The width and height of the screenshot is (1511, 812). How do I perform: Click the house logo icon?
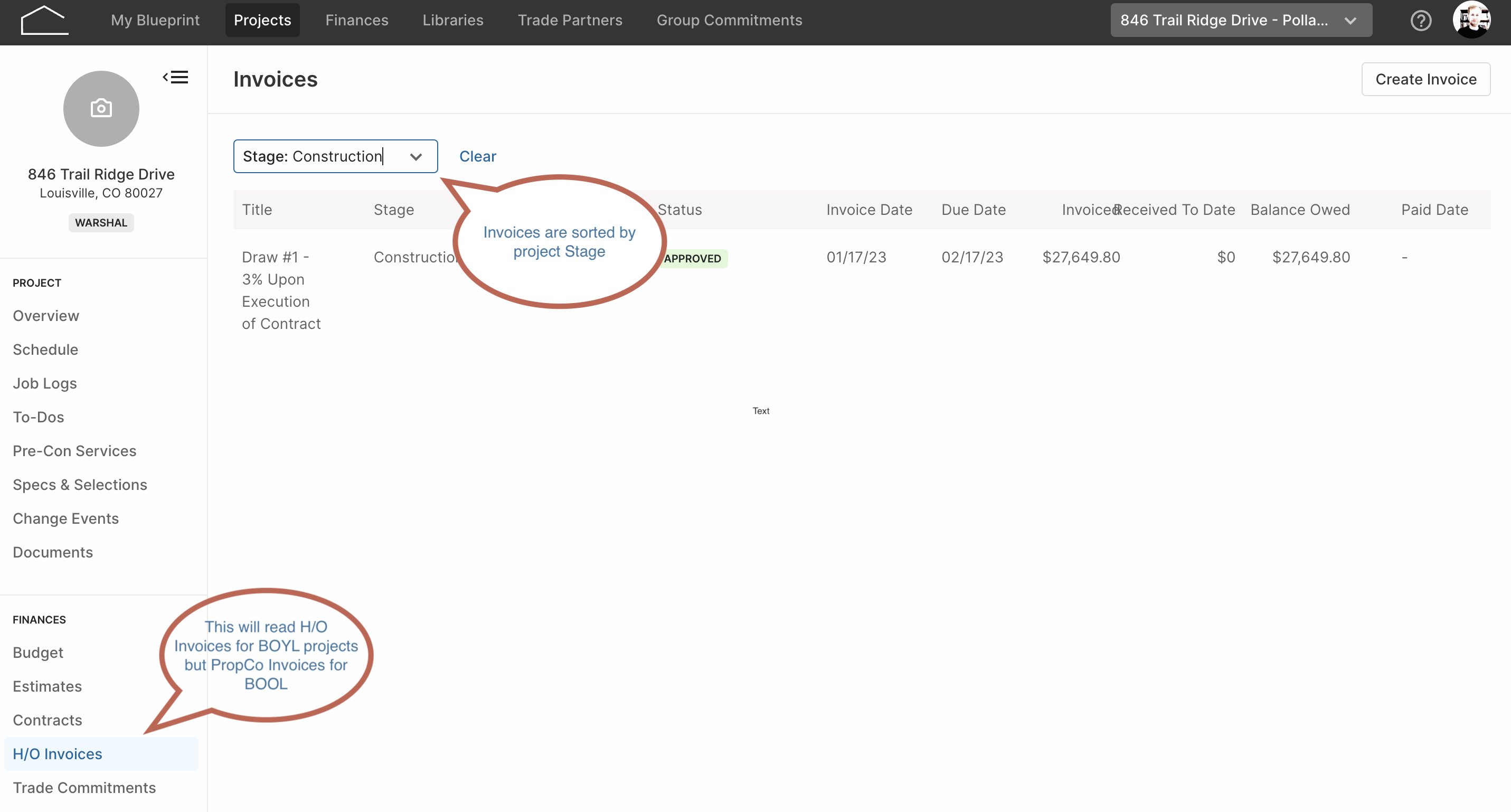[44, 21]
